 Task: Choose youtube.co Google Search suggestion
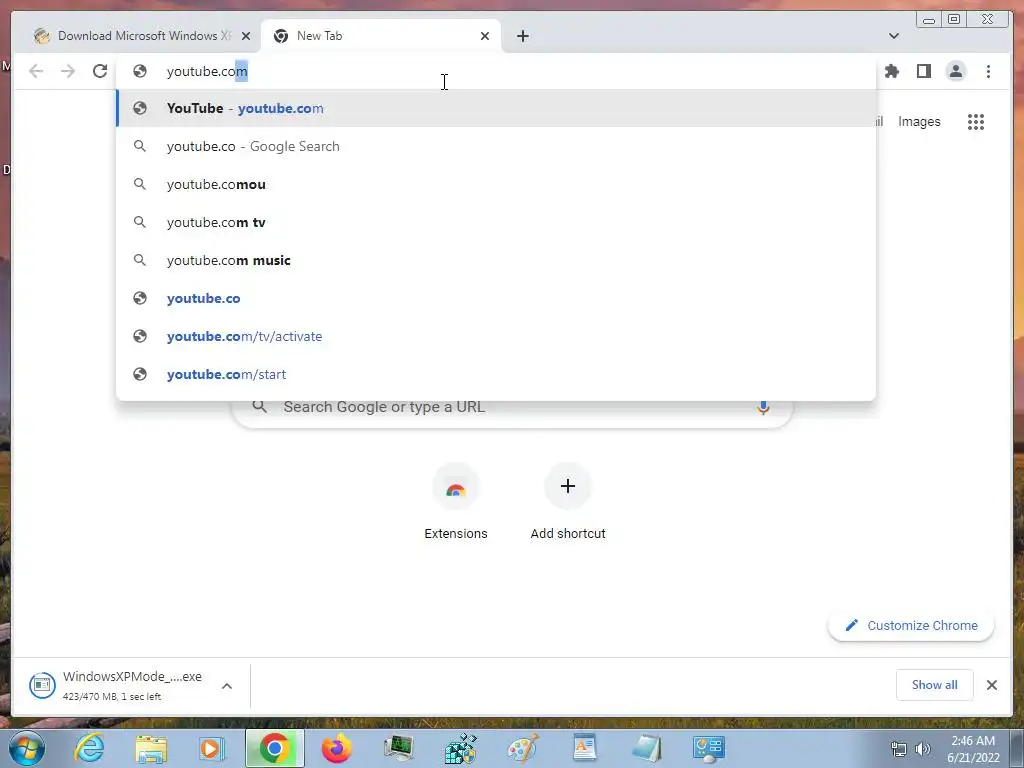tap(496, 146)
